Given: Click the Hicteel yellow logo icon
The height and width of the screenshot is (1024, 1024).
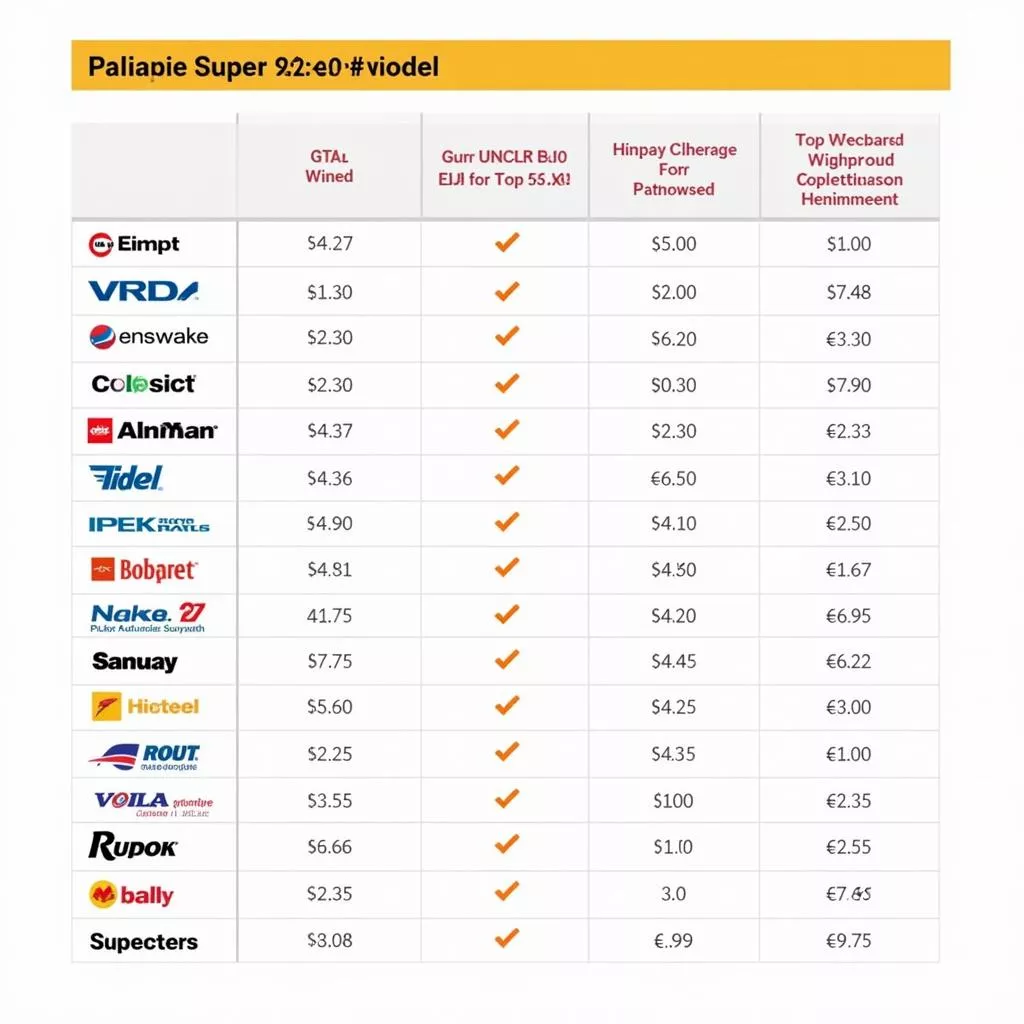Looking at the screenshot, I should pyautogui.click(x=105, y=707).
